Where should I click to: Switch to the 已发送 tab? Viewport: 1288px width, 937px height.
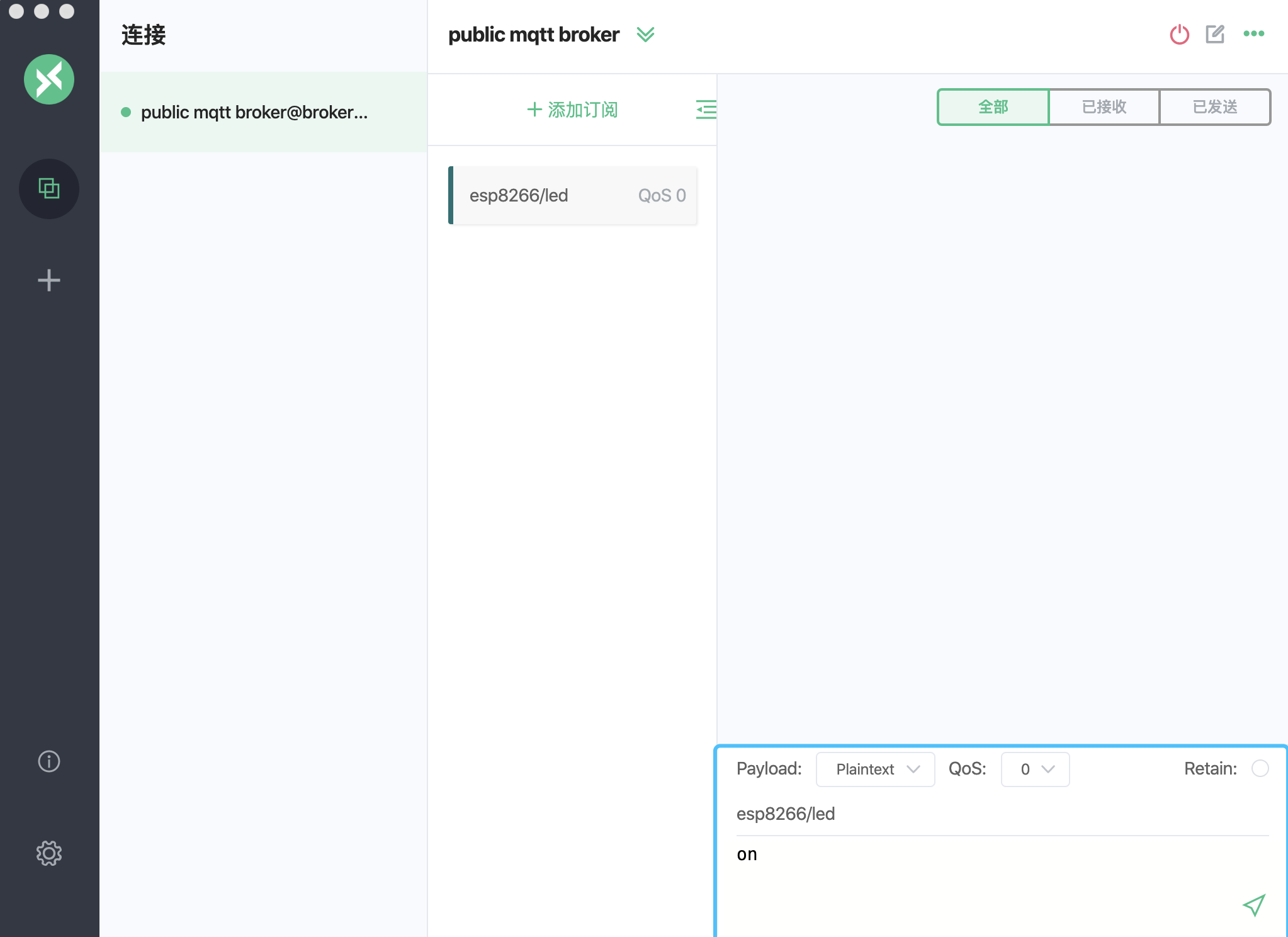click(x=1214, y=107)
